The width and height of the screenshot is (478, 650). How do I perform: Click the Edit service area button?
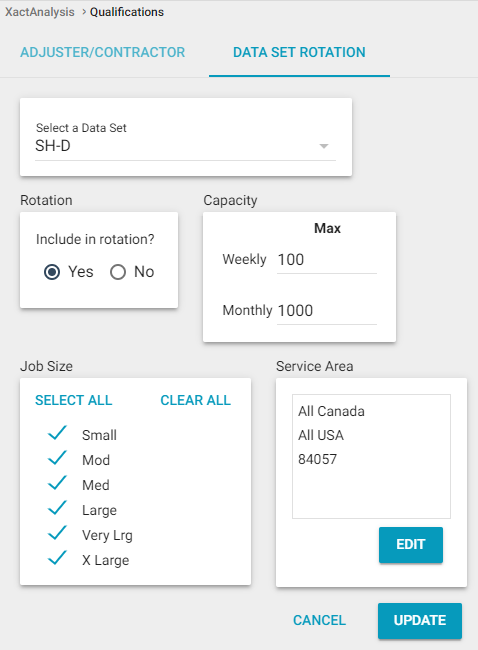click(x=411, y=545)
